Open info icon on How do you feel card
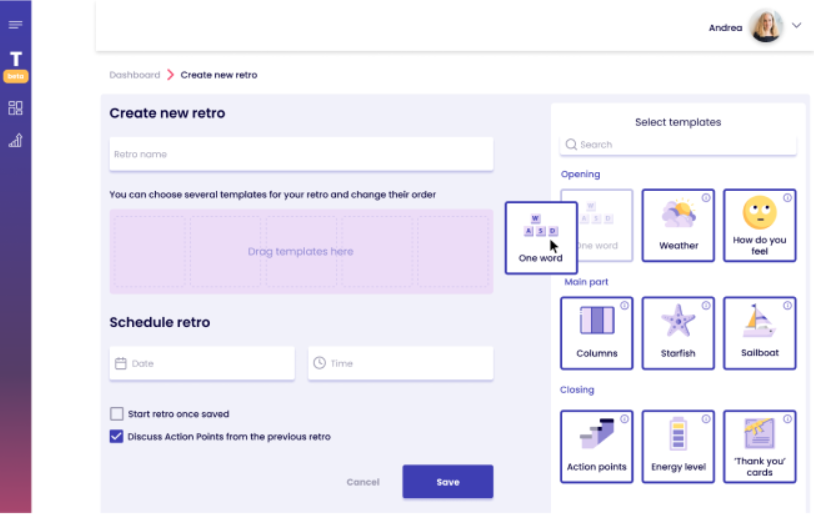Viewport: 814px width, 514px height. pyautogui.click(x=787, y=198)
